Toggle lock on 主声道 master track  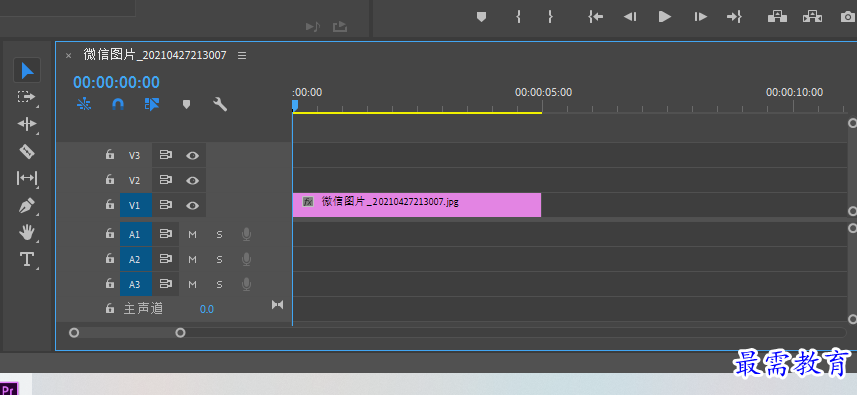click(110, 309)
